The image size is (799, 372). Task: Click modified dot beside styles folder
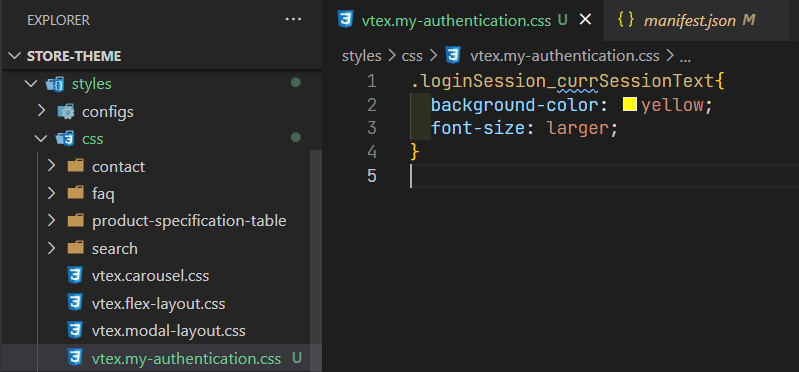296,83
